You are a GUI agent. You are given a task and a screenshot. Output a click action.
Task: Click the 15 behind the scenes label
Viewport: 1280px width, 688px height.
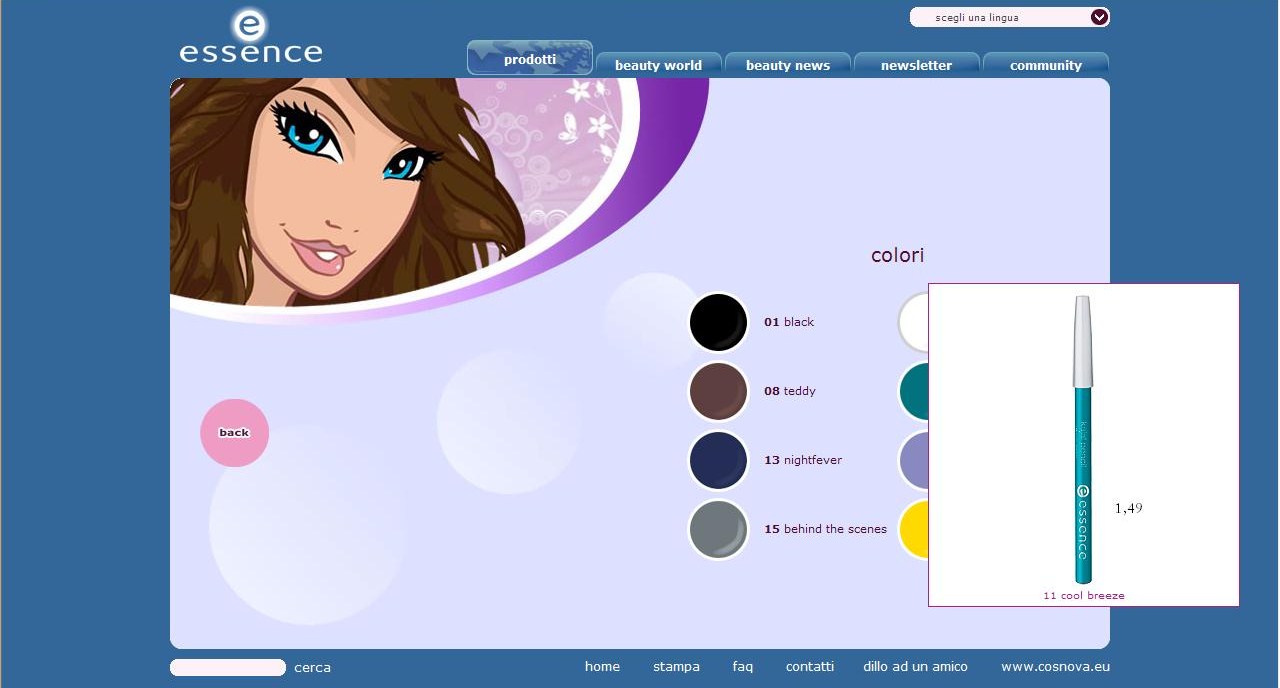825,529
